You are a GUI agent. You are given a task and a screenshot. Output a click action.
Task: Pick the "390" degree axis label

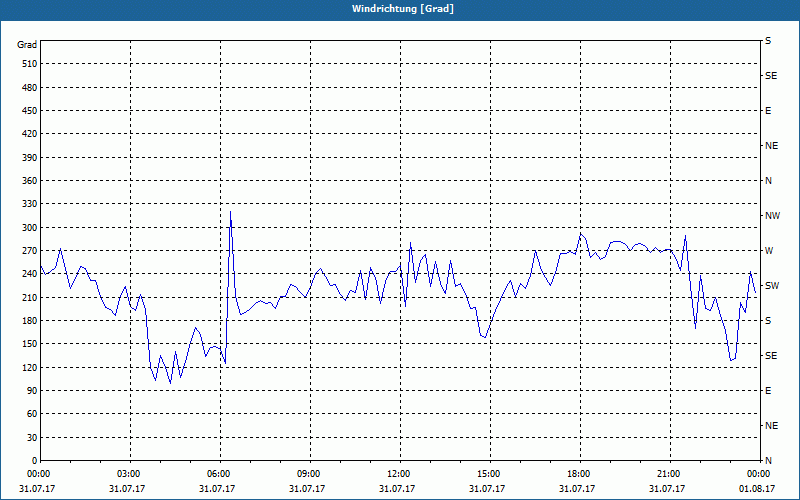pyautogui.click(x=30, y=158)
